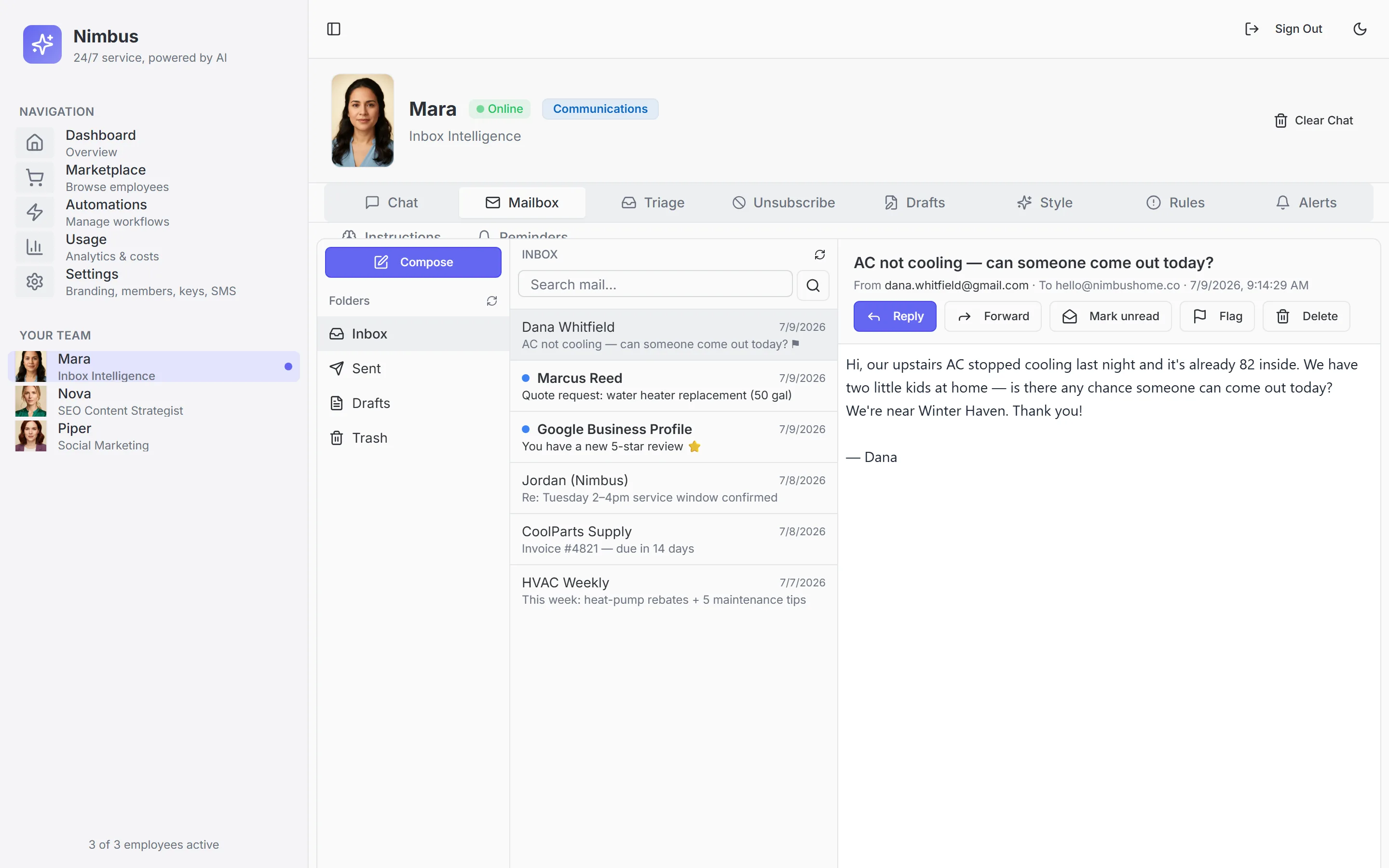Switch to the Style tab
This screenshot has width=1389, height=868.
(1045, 203)
